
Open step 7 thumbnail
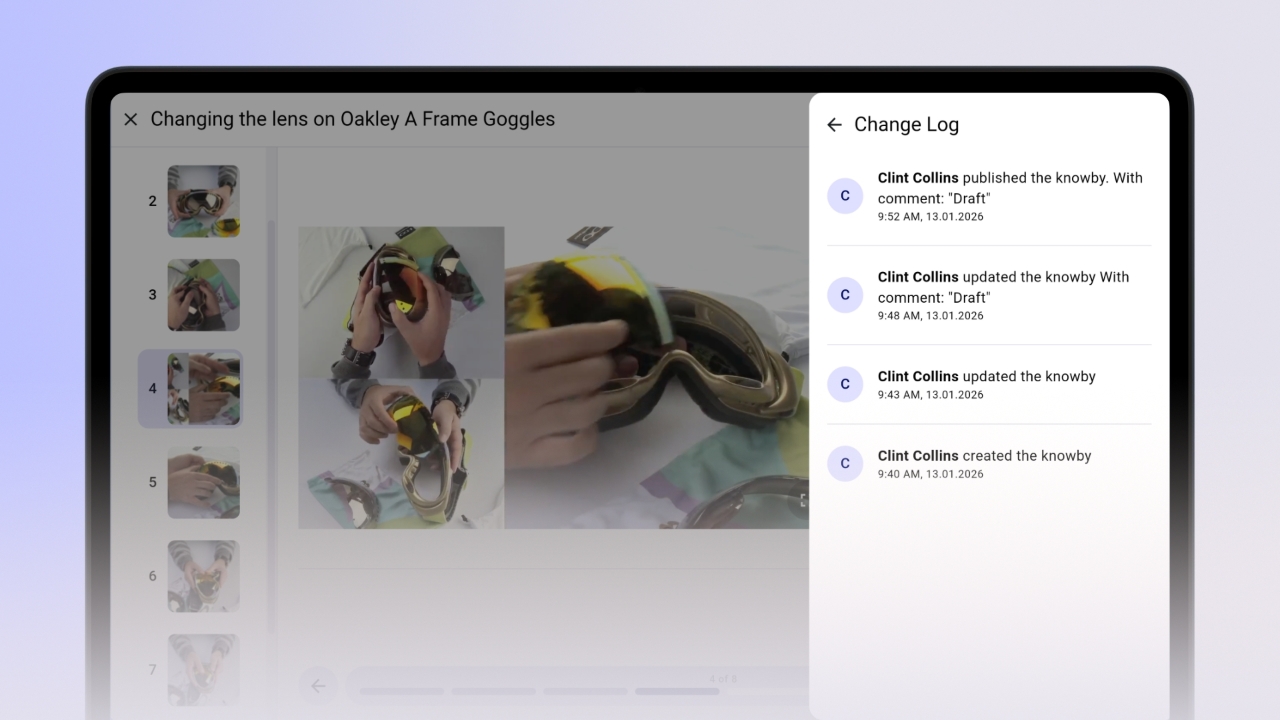point(203,669)
